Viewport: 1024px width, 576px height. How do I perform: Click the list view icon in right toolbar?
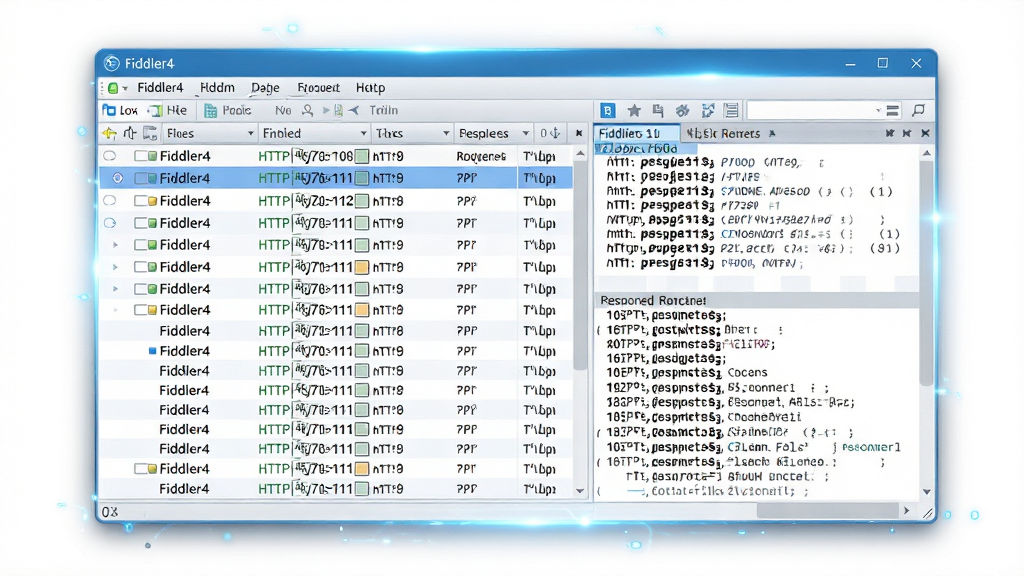click(x=731, y=110)
